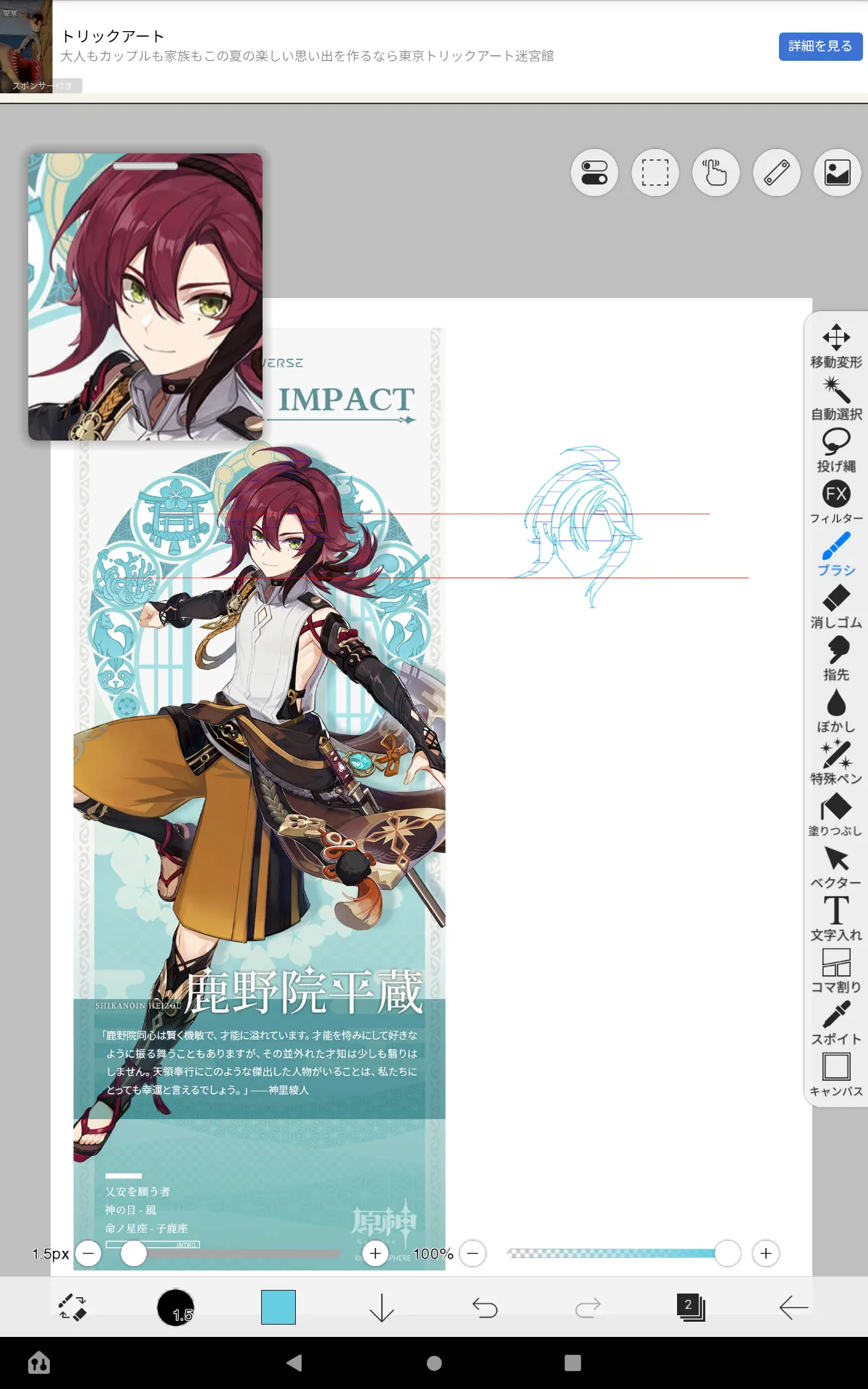The width and height of the screenshot is (868, 1389).
Task: Increase brush thickness with plus button
Action: coord(375,1253)
